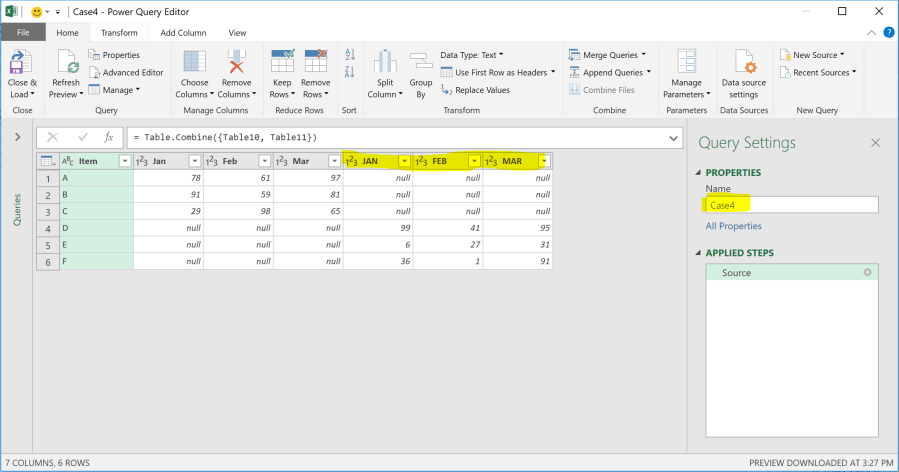The width and height of the screenshot is (899, 472).
Task: Click the Refresh Preview icon
Action: pos(66,66)
